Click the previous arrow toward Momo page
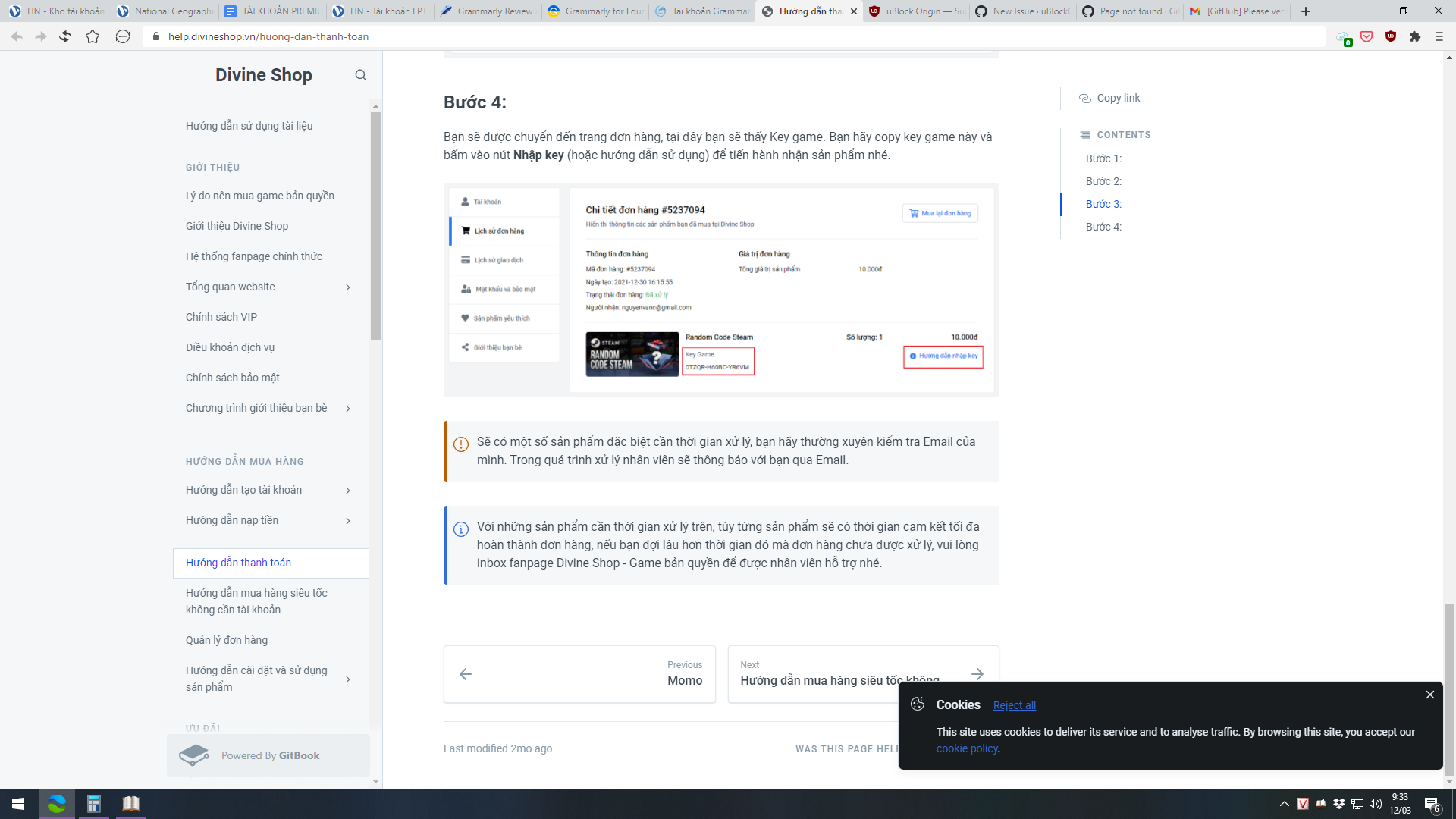This screenshot has height=819, width=1456. [x=466, y=673]
